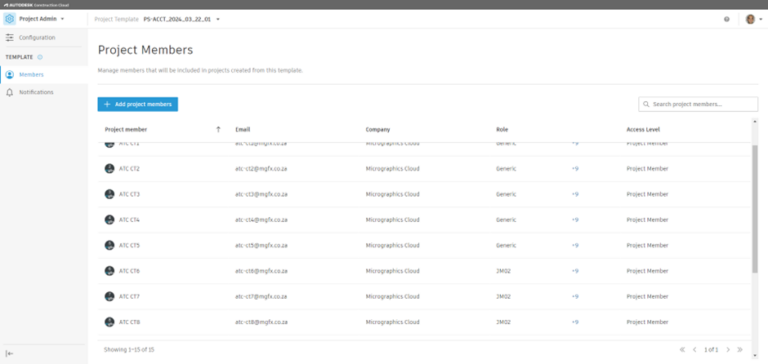Click the Role column header
The height and width of the screenshot is (364, 768).
click(x=502, y=130)
